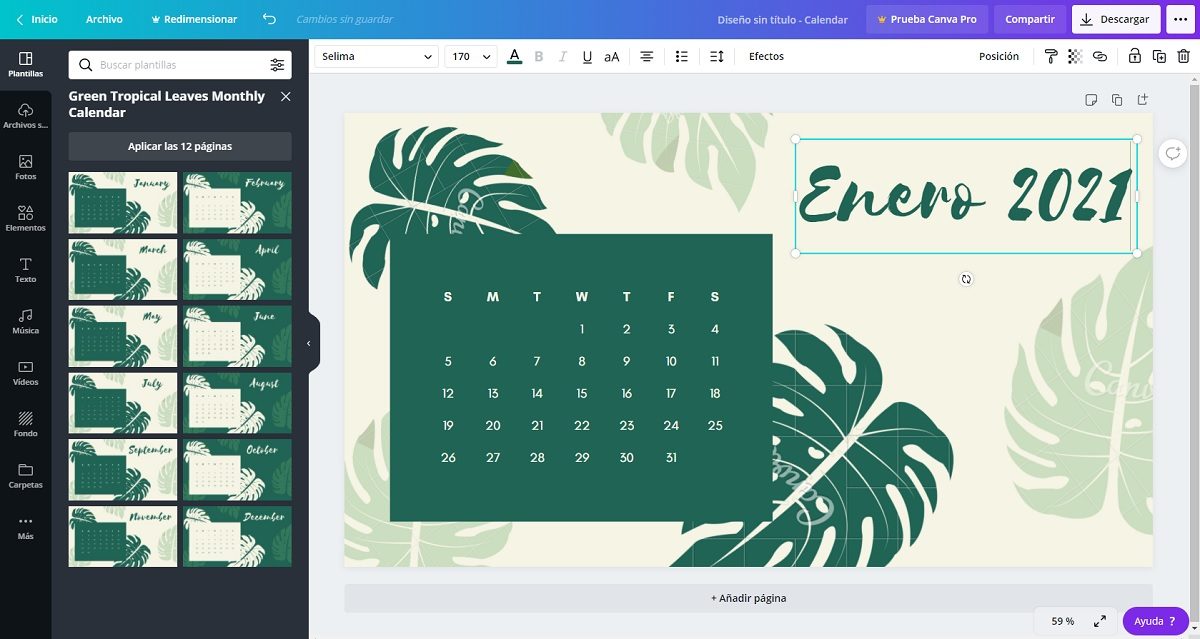Screen dimensions: 1200x639
Task: Toggle the lock on selected element
Action: tap(1134, 56)
